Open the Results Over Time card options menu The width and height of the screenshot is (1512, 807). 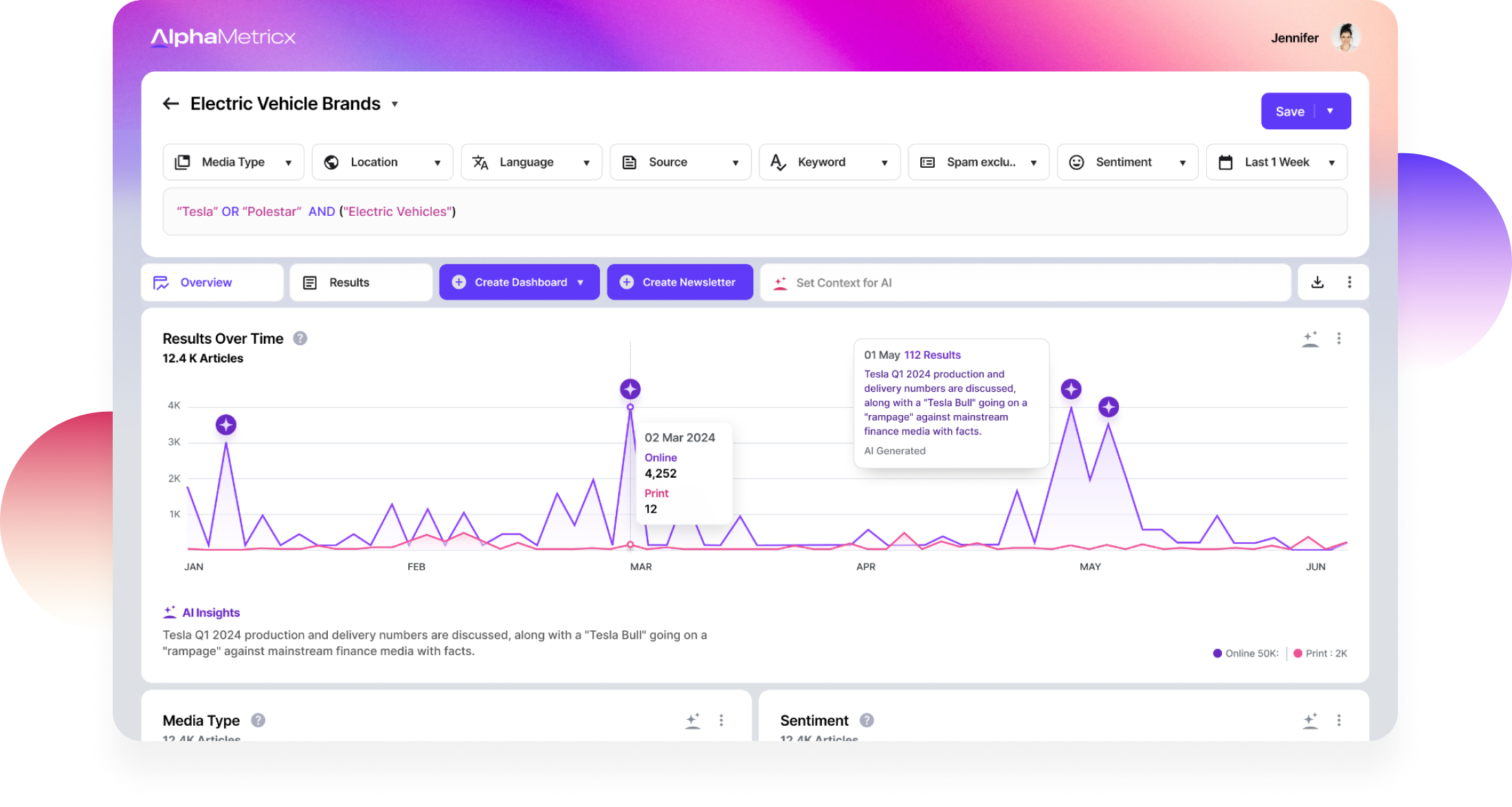(1339, 338)
